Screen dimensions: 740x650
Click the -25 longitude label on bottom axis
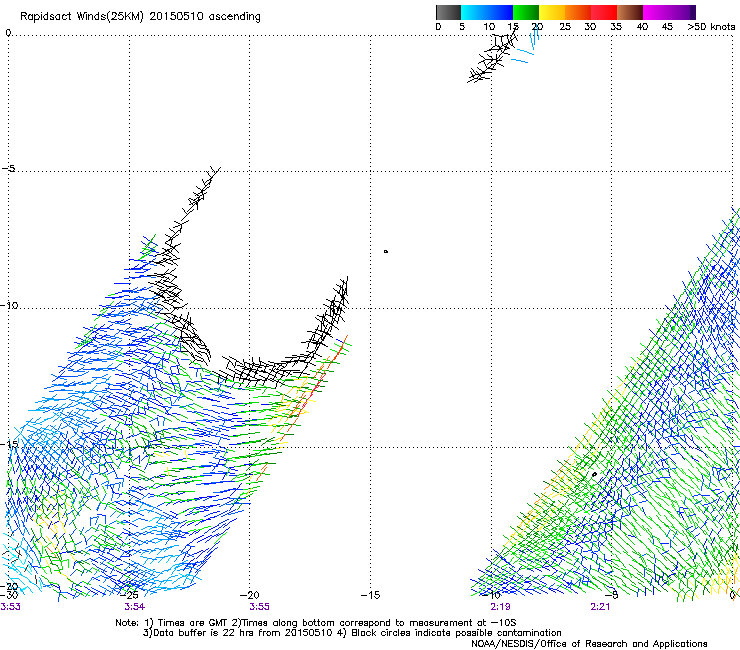click(x=129, y=595)
